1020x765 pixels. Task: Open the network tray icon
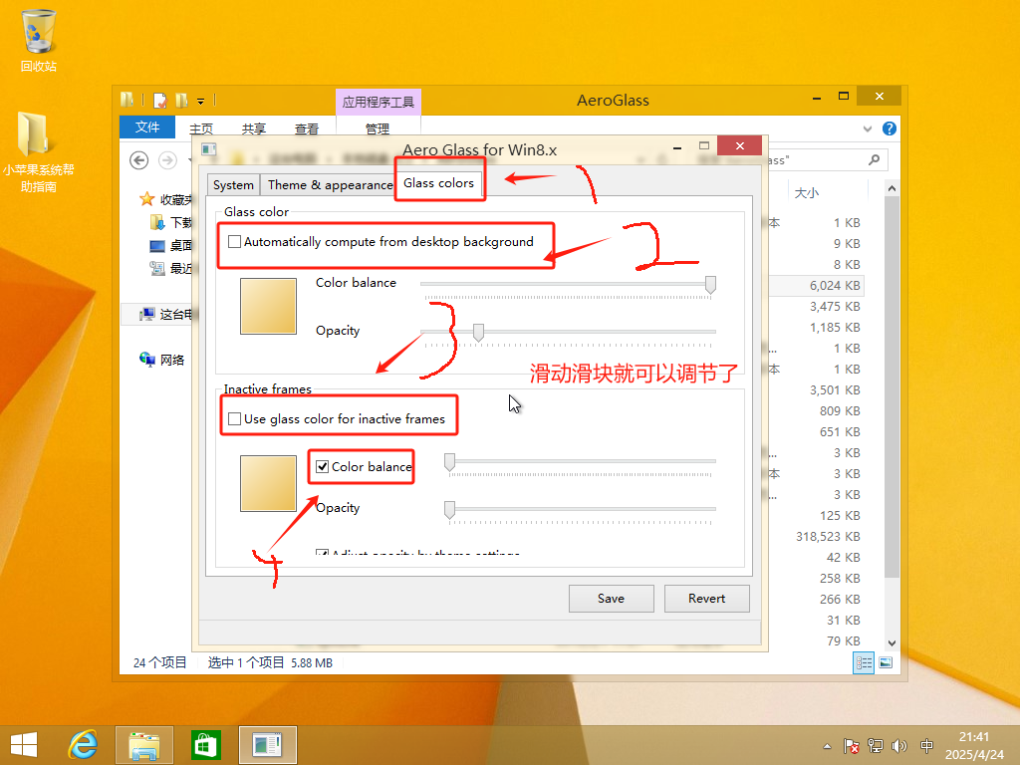pyautogui.click(x=876, y=746)
